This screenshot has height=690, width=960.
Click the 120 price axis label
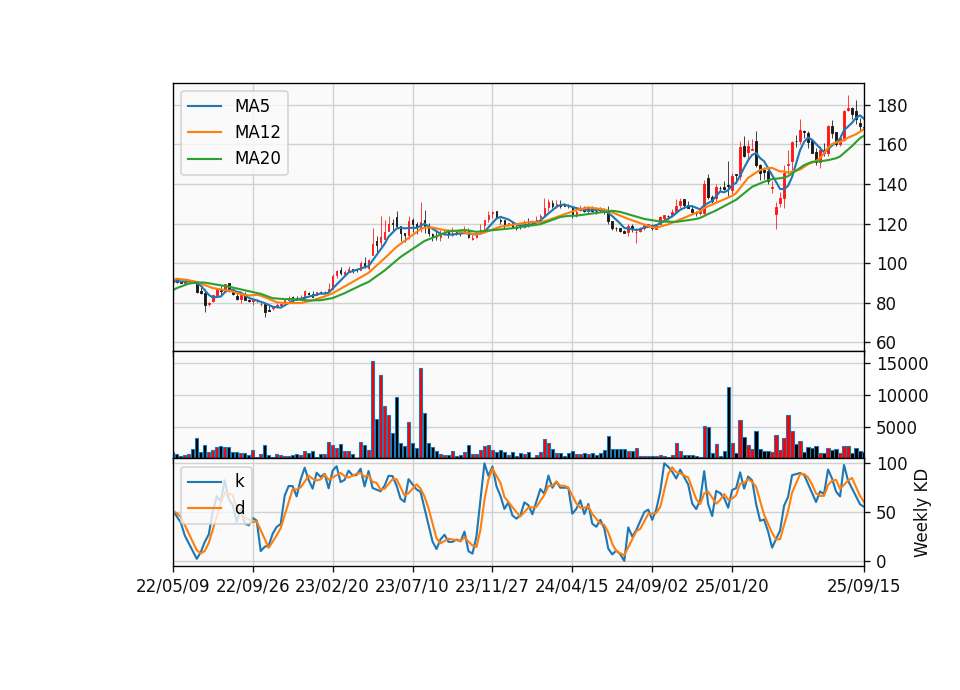pos(892,225)
